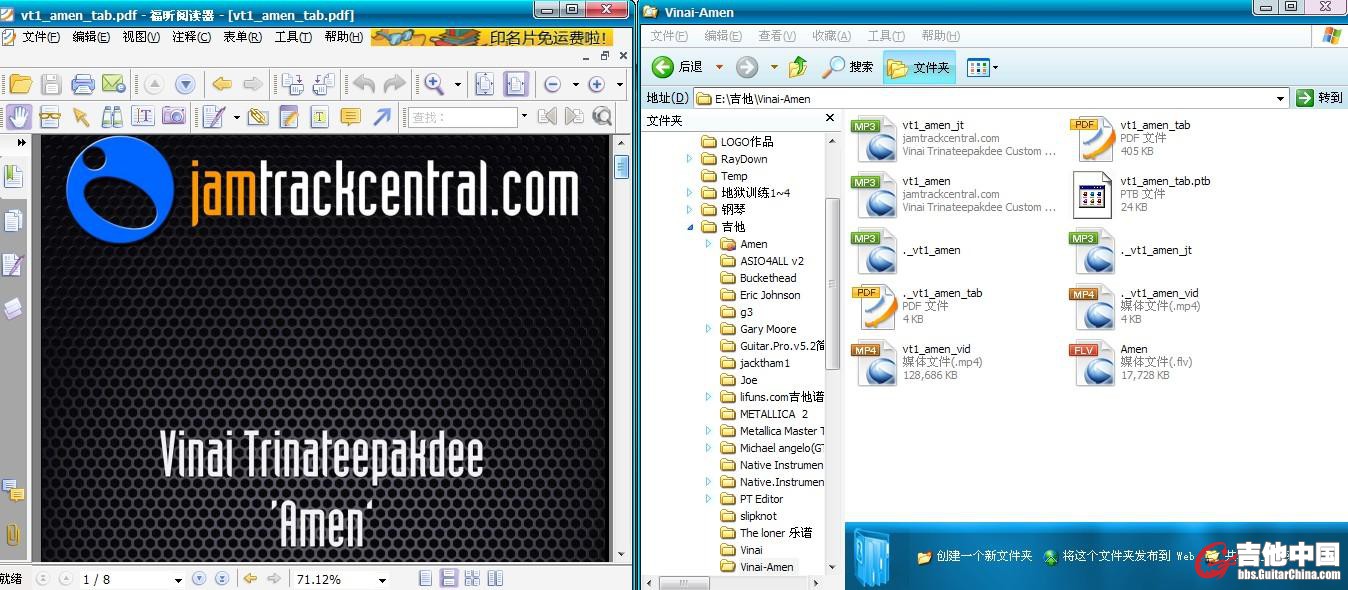The width and height of the screenshot is (1348, 590).
Task: Open the Pages thumbnail panel in Foxit sidebar
Action: coord(13,221)
